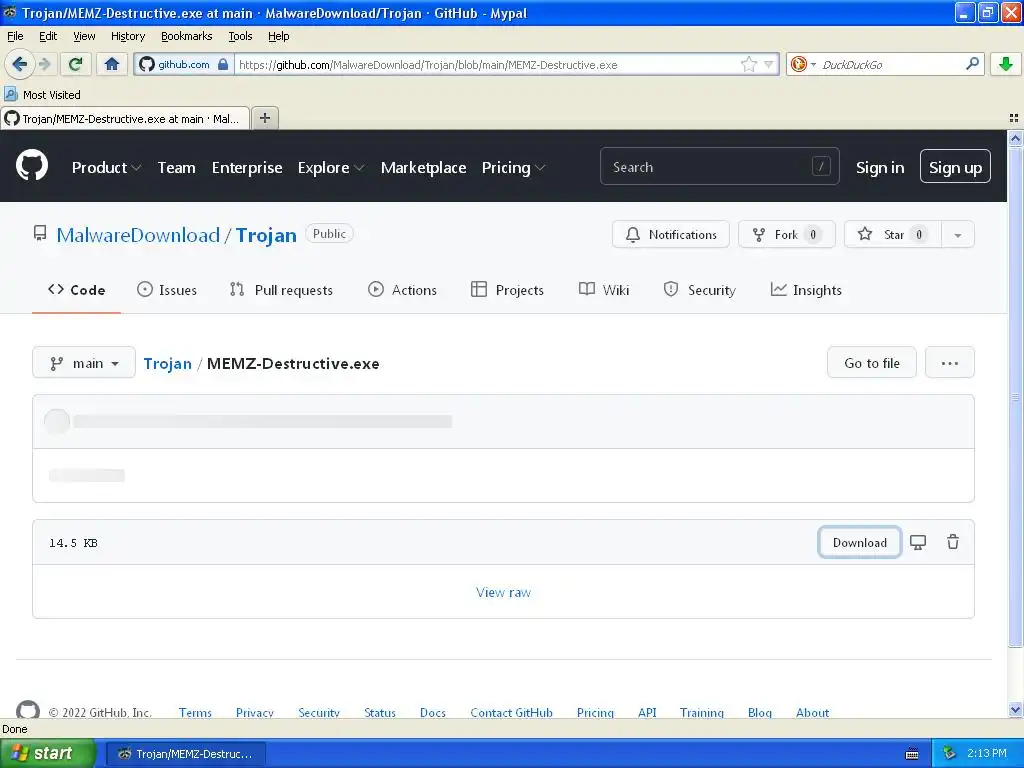Open the File menu
This screenshot has height=768, width=1024.
pyautogui.click(x=15, y=36)
